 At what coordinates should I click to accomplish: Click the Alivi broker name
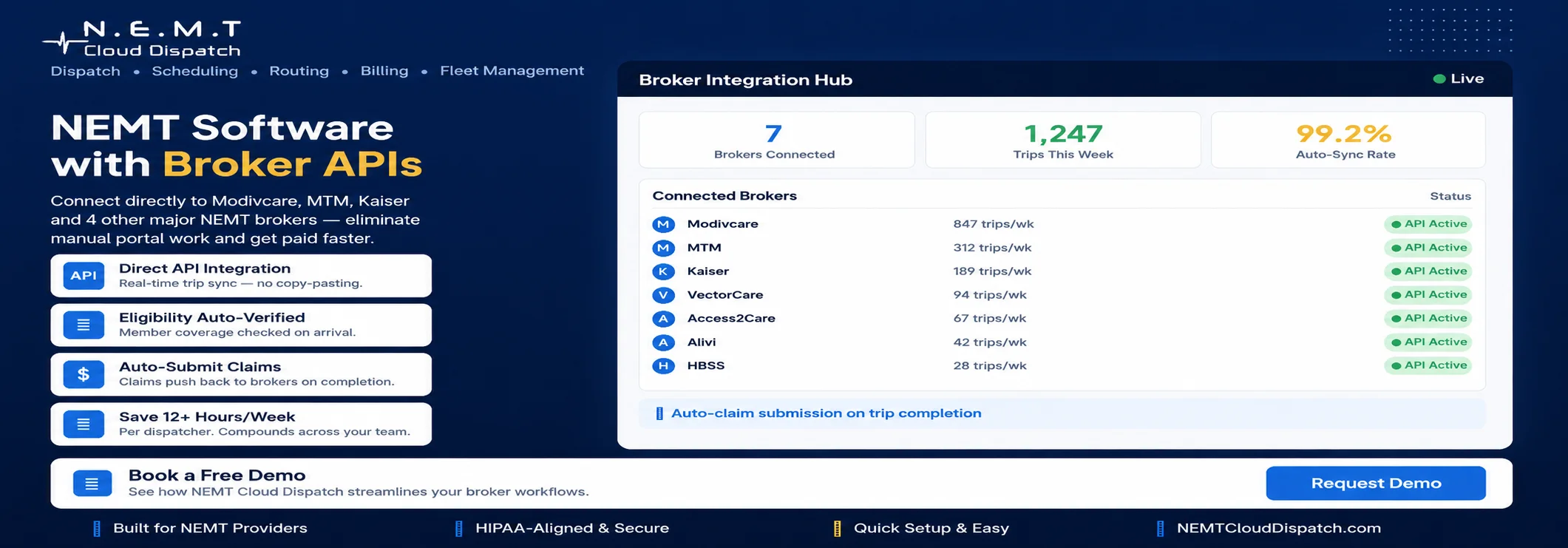702,342
